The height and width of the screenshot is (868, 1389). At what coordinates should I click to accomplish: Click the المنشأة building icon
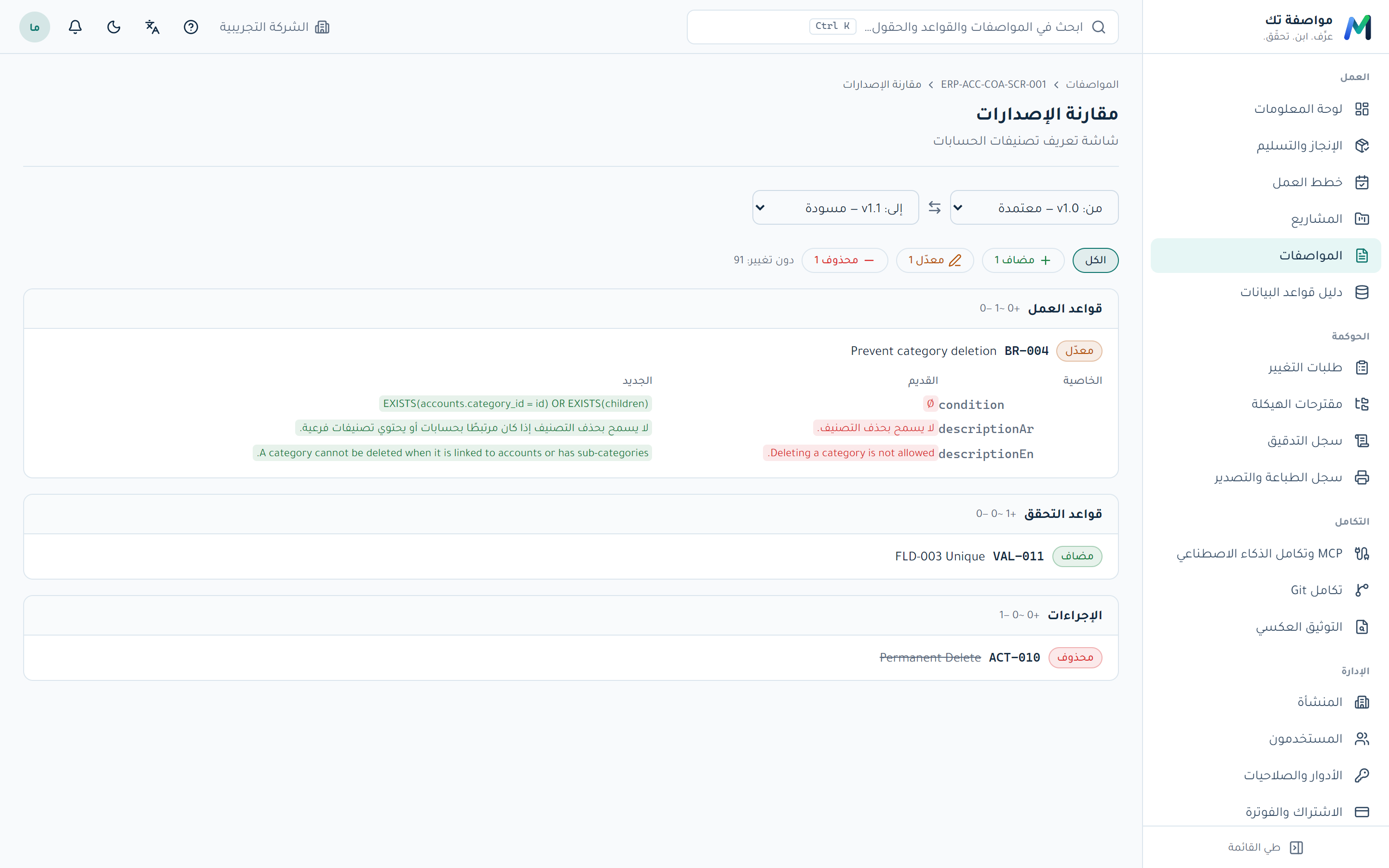tap(1362, 702)
